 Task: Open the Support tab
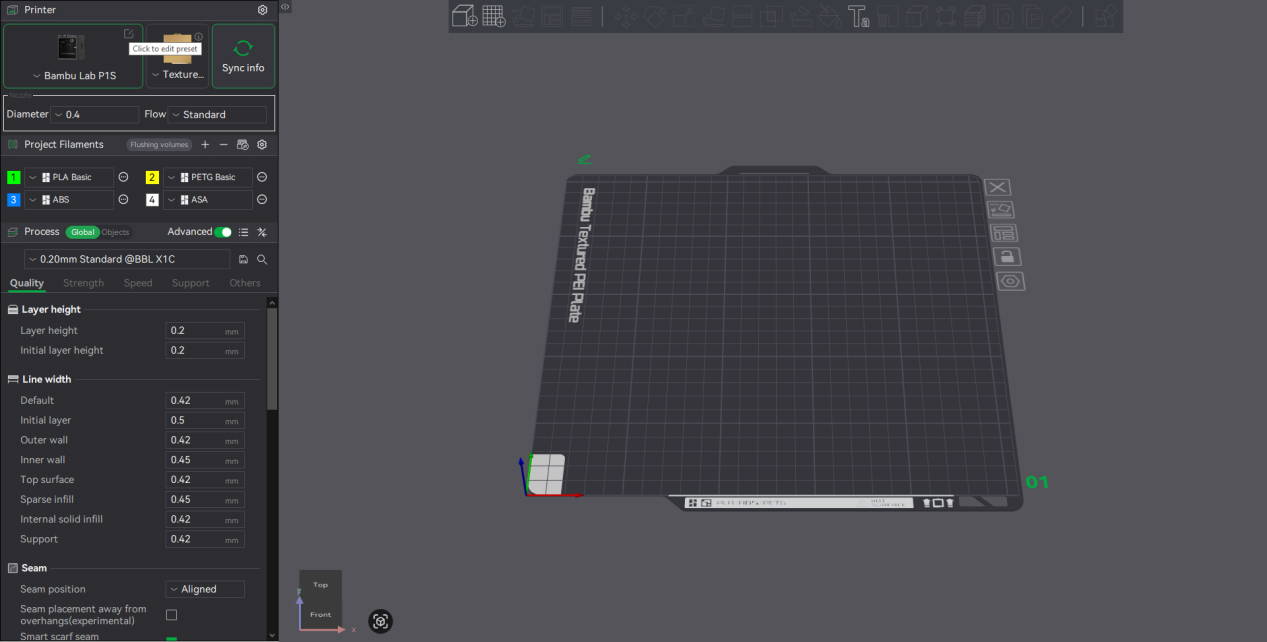tap(190, 283)
